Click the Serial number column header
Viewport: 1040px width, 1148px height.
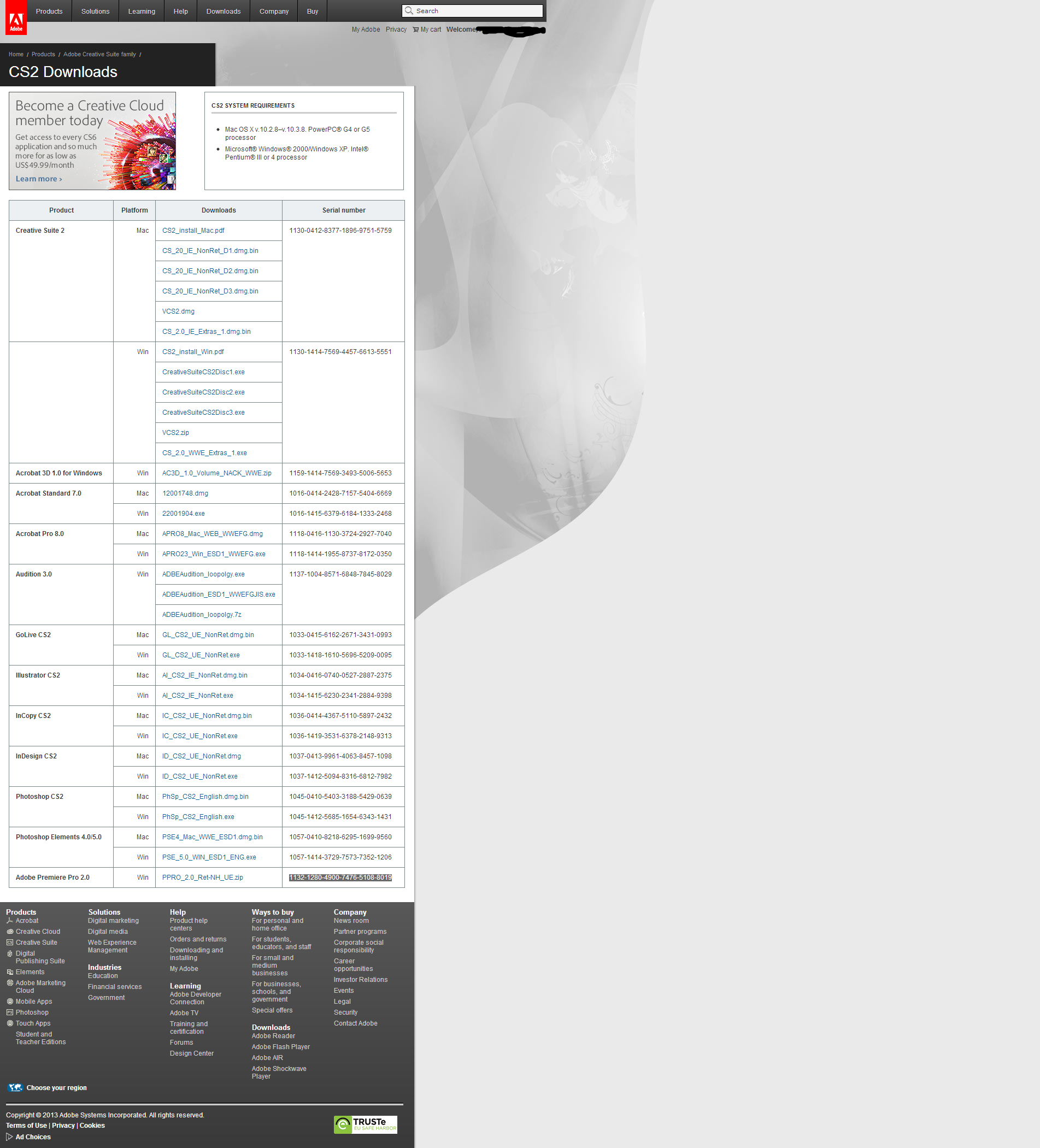(x=343, y=210)
